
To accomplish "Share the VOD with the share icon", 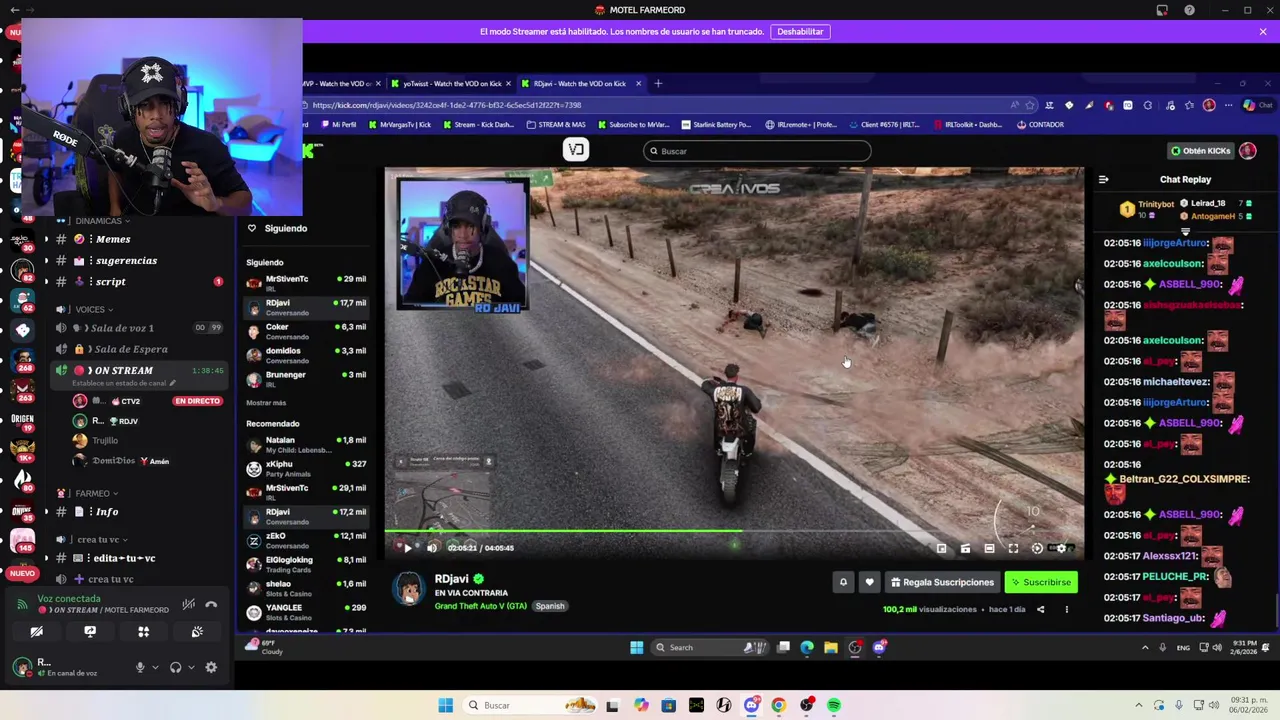I will click(1040, 609).
